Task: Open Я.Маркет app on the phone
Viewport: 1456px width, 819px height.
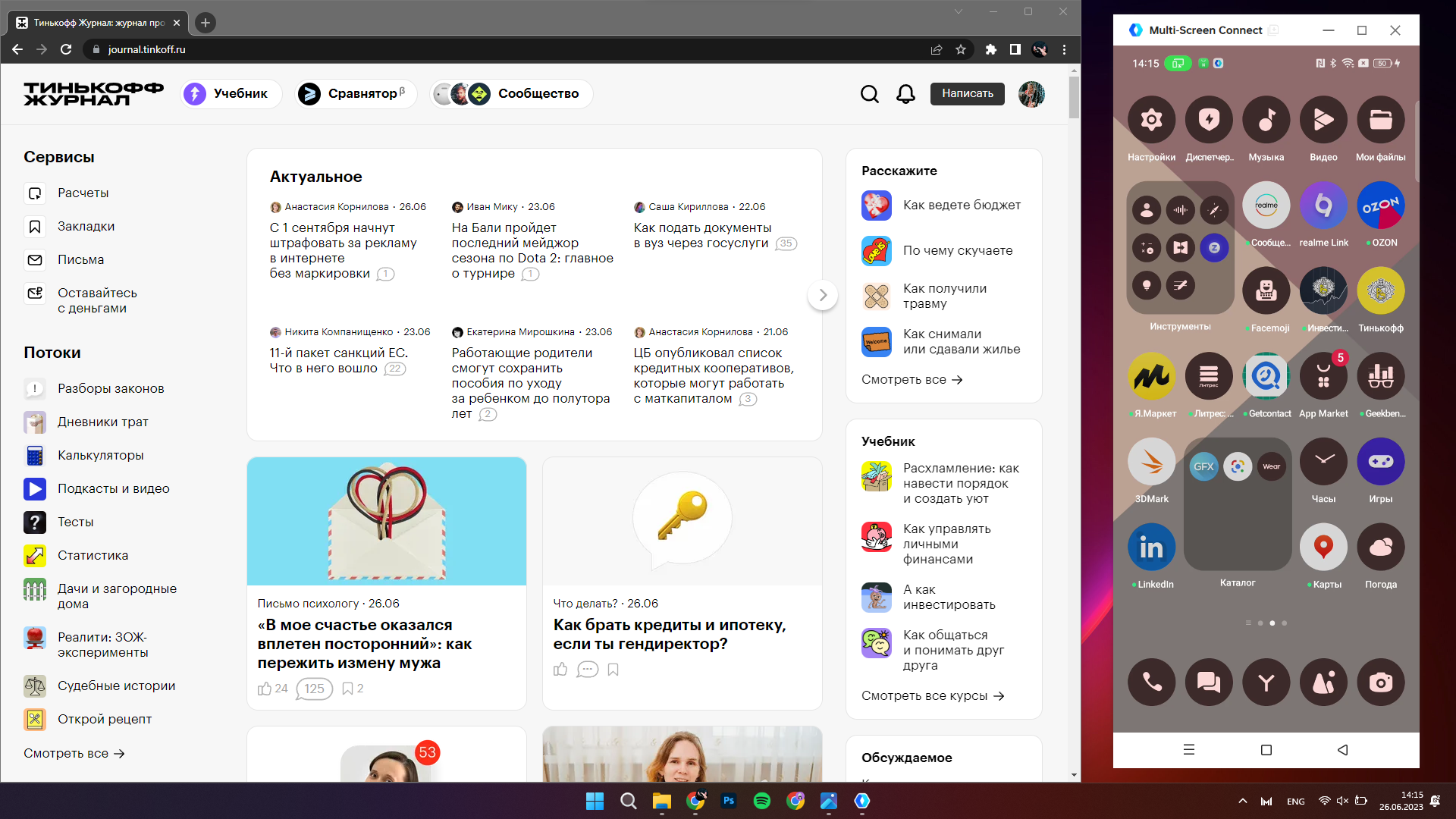Action: 1151,376
